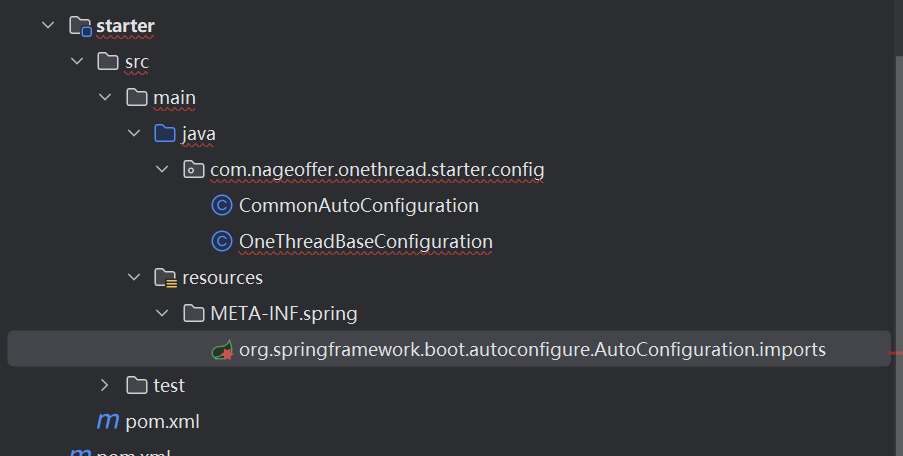Click the resources folder icon
The image size is (903, 456).
(x=165, y=277)
